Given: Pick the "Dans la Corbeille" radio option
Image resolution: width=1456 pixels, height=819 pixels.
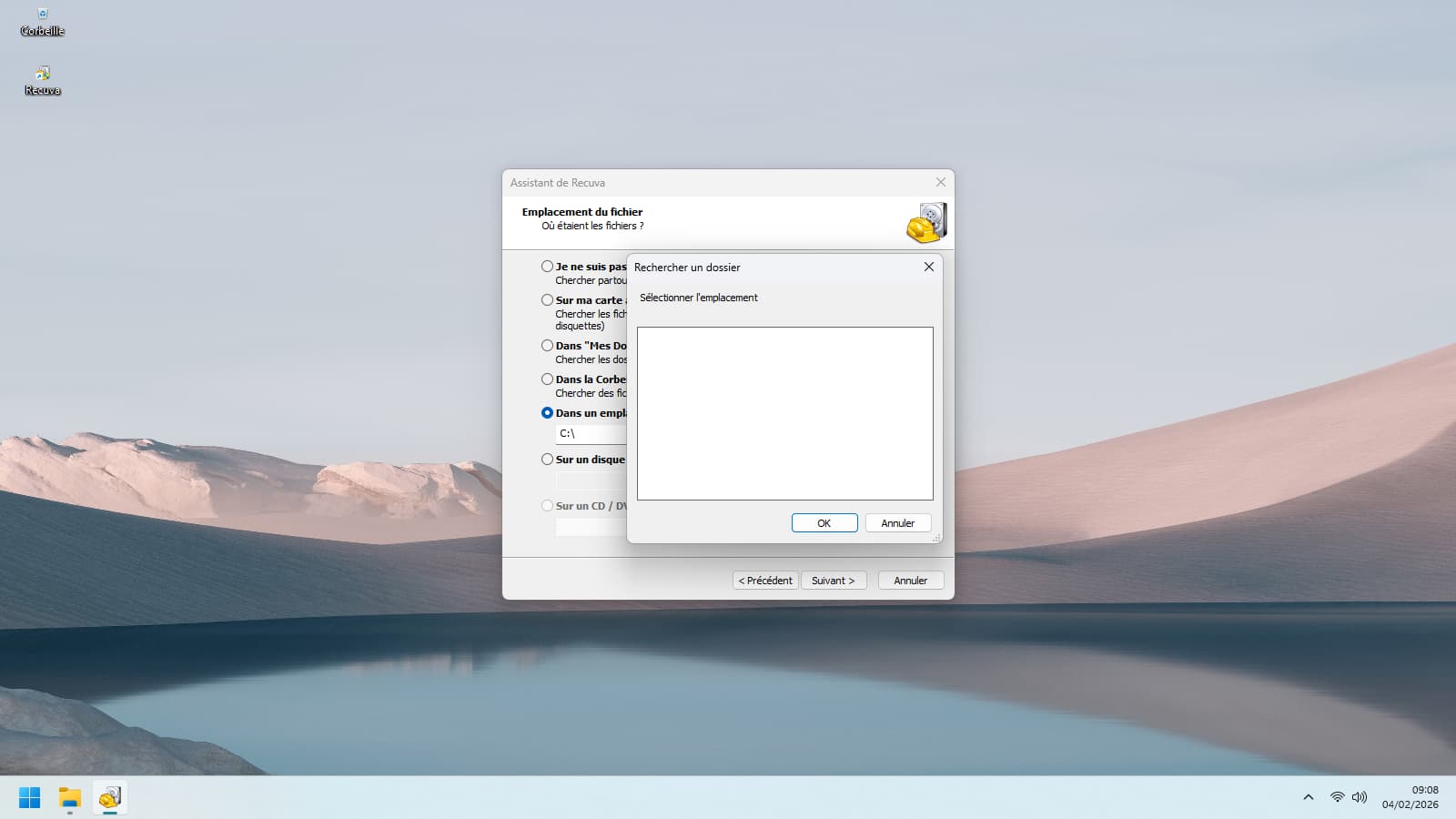Looking at the screenshot, I should (547, 379).
